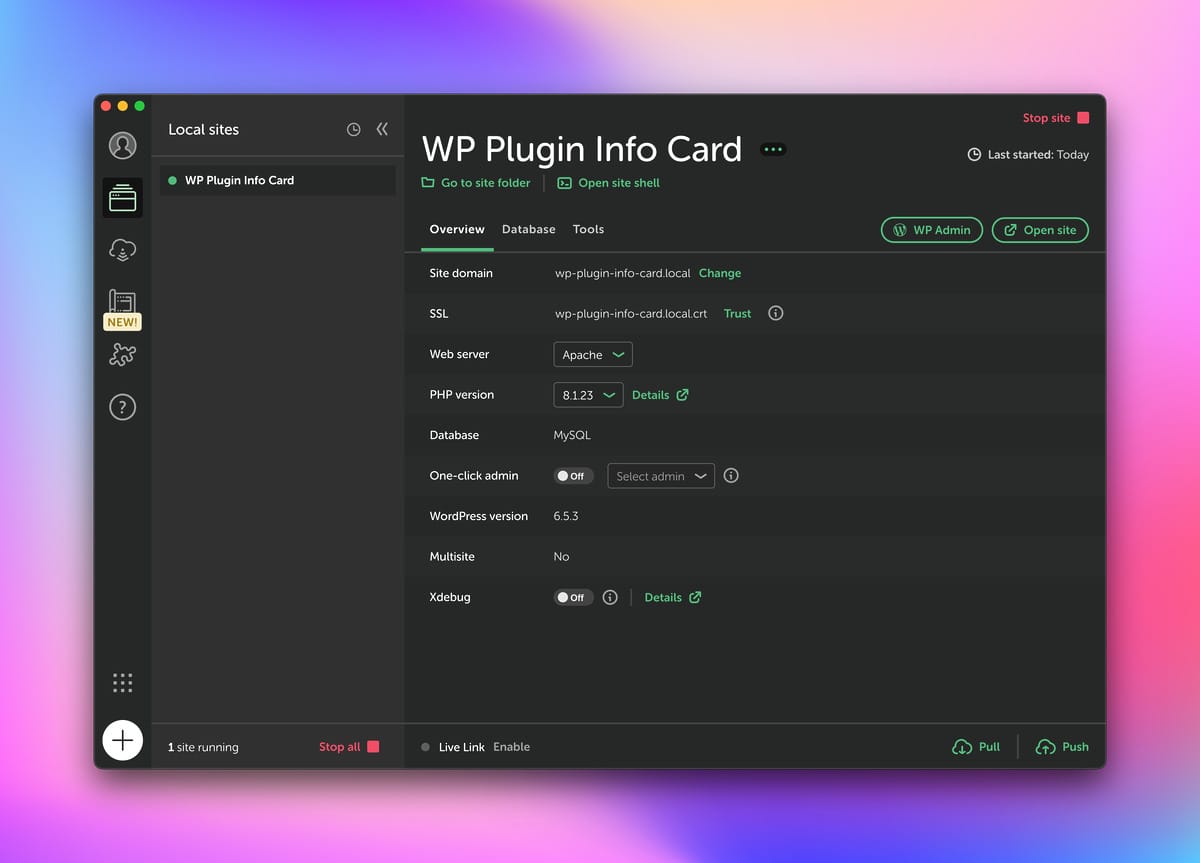Switch to the Overview tab
The width and height of the screenshot is (1200, 863).
point(457,229)
